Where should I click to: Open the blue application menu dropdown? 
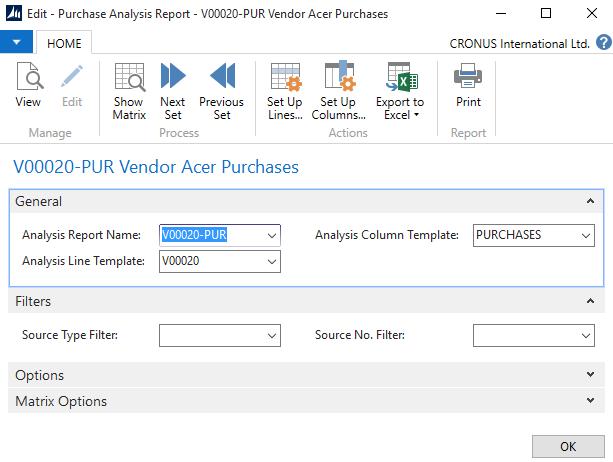pyautogui.click(x=16, y=41)
